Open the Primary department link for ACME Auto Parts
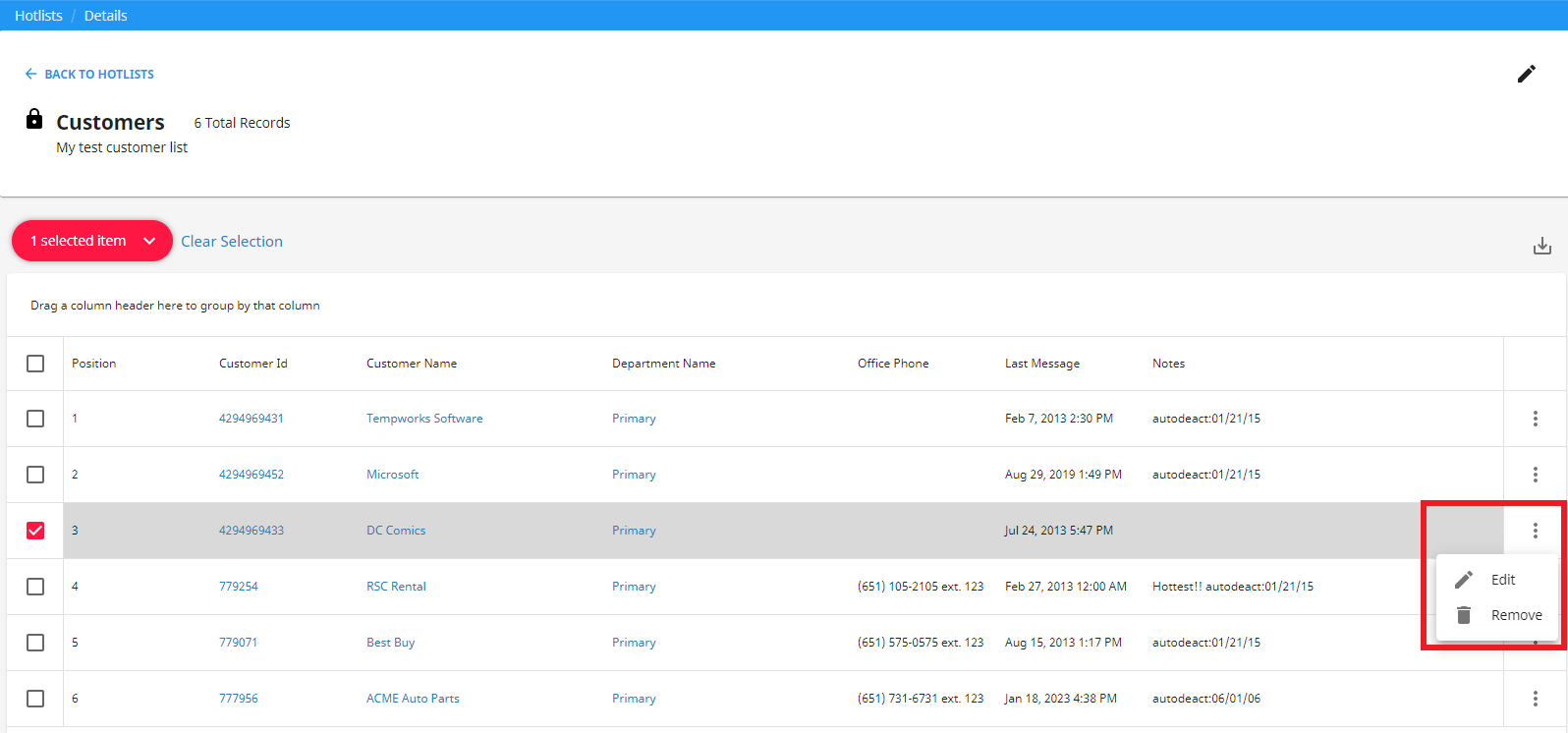 tap(634, 699)
